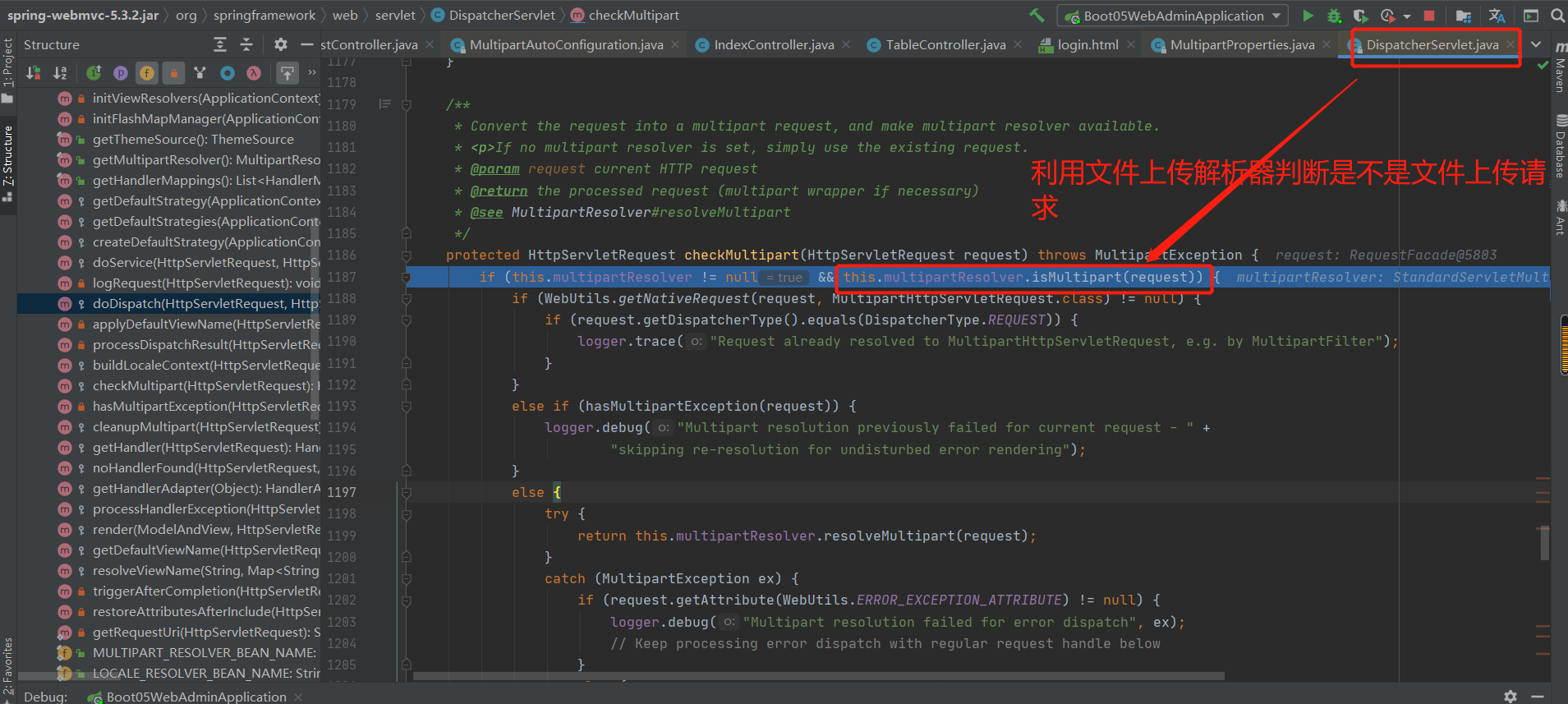Select checkMultipart method in Structure
1568x704 pixels.
point(168,386)
